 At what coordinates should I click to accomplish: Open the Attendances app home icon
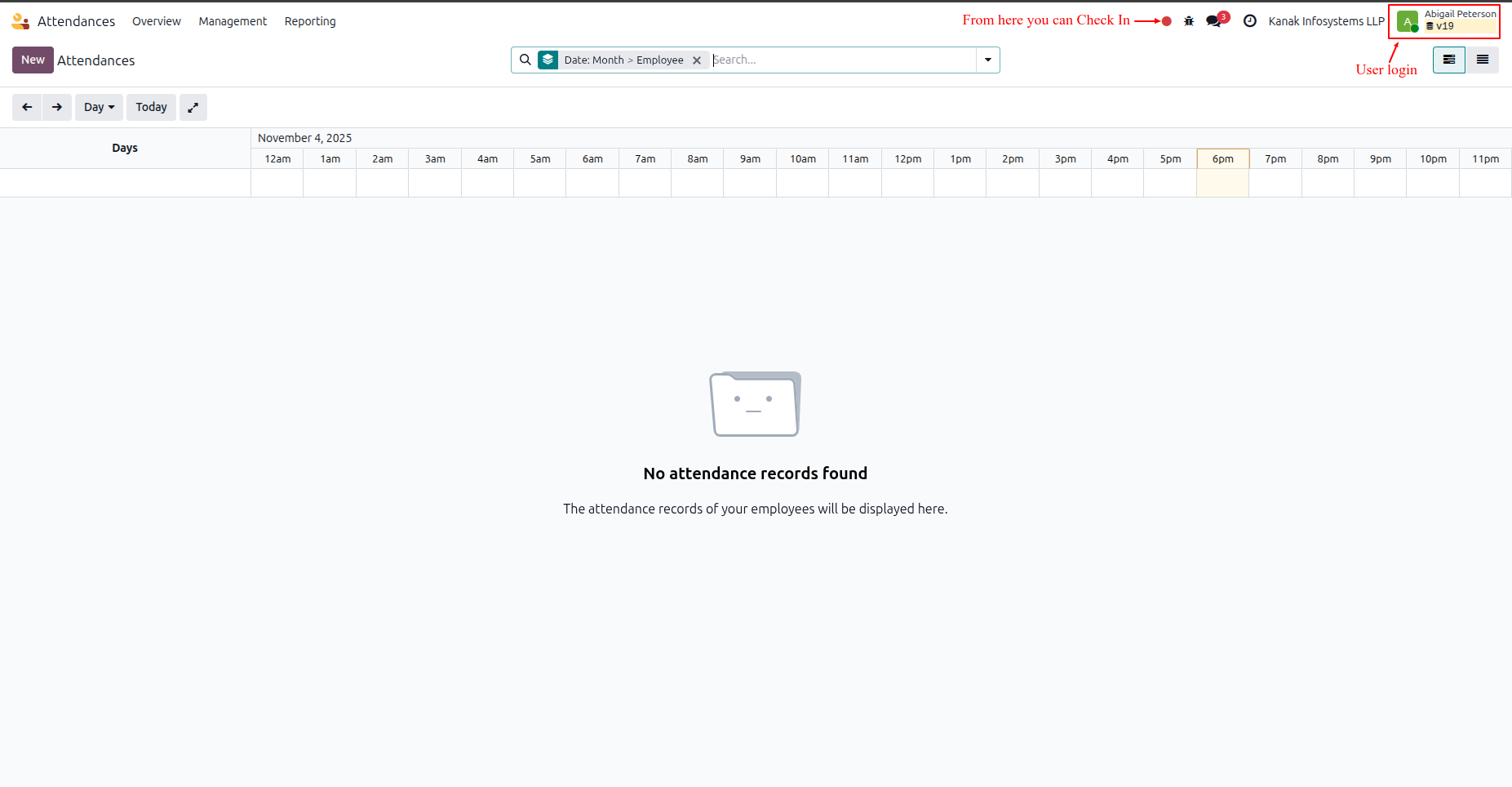click(20, 21)
